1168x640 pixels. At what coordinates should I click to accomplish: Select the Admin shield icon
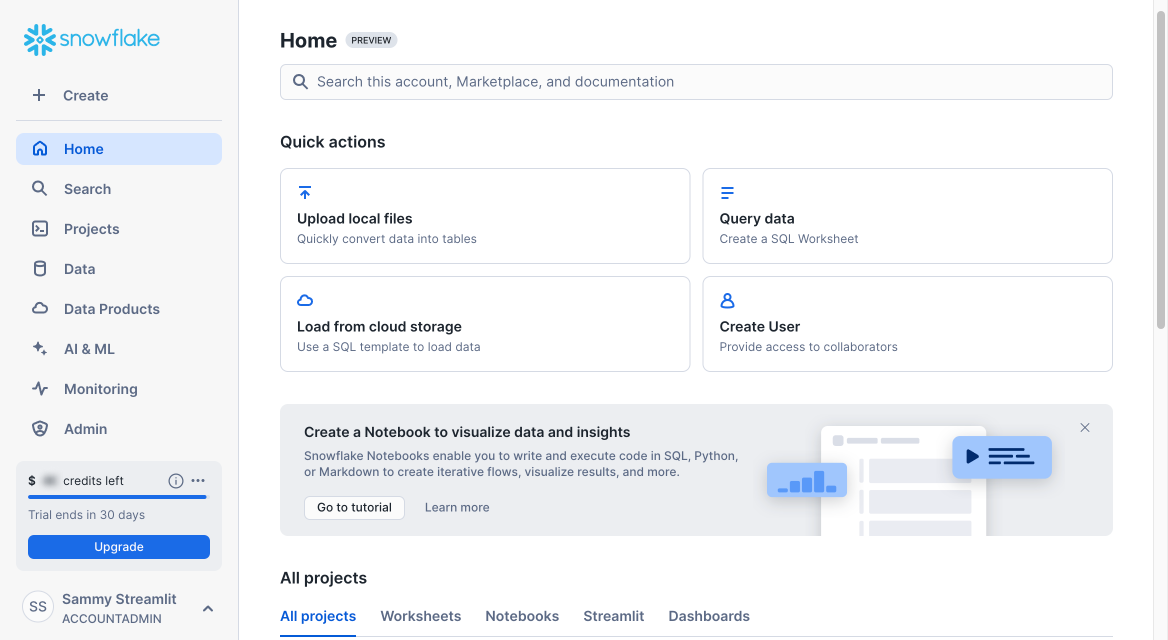click(40, 428)
